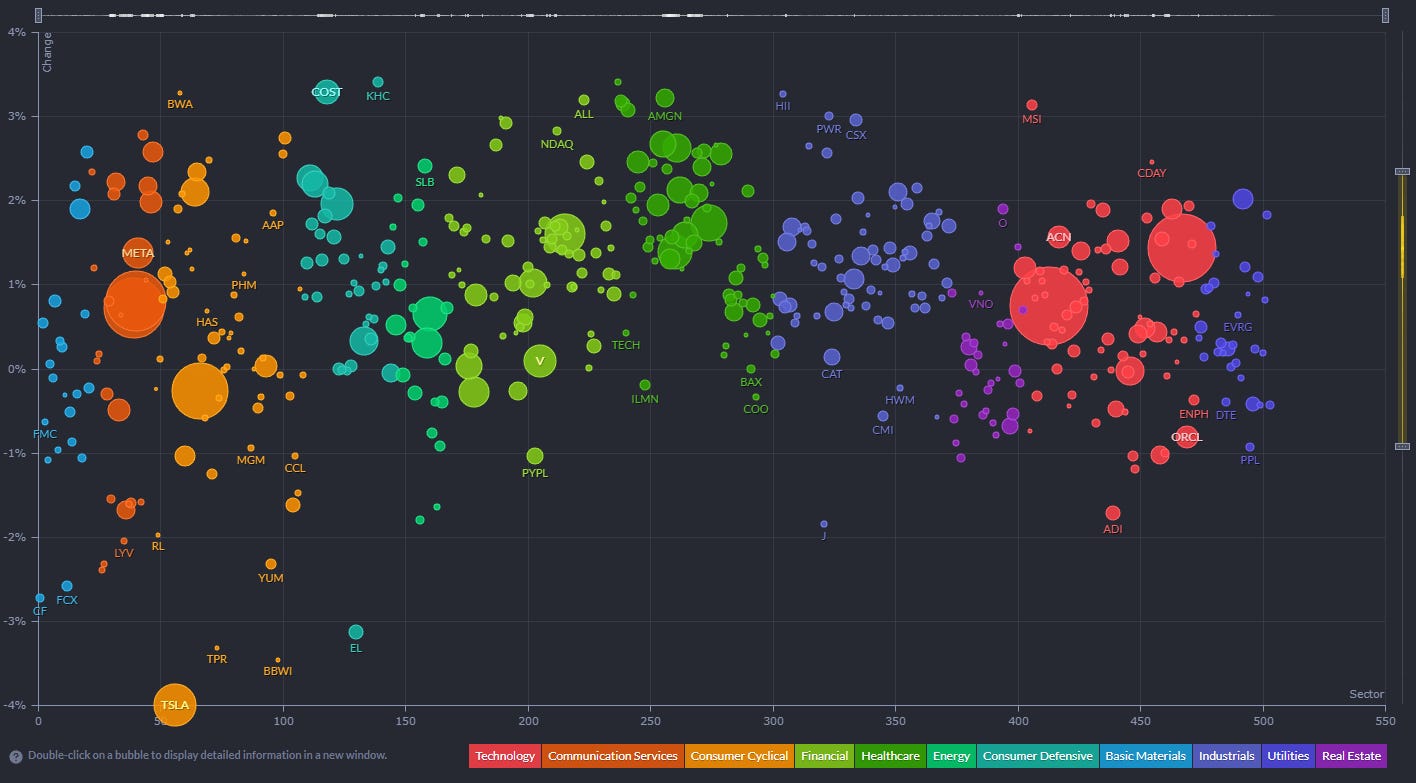
Task: Select the COST bubble
Action: (x=327, y=92)
